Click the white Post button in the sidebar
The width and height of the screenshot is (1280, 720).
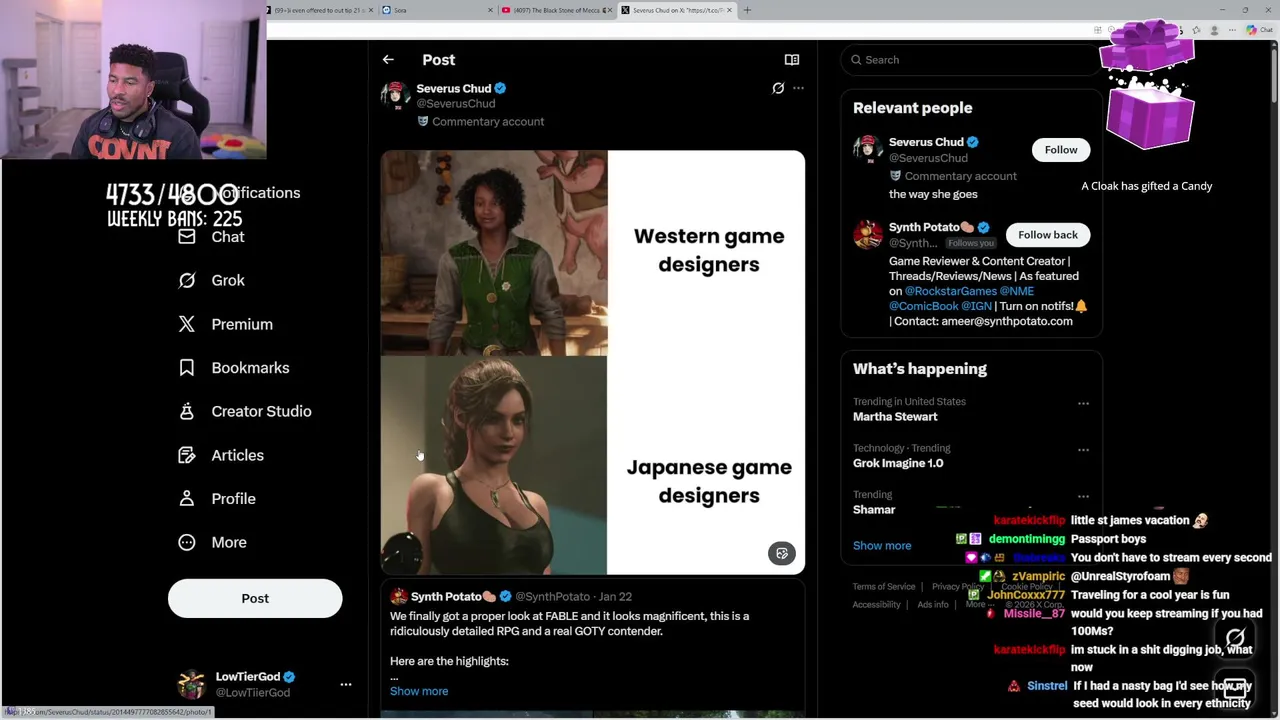coord(255,598)
